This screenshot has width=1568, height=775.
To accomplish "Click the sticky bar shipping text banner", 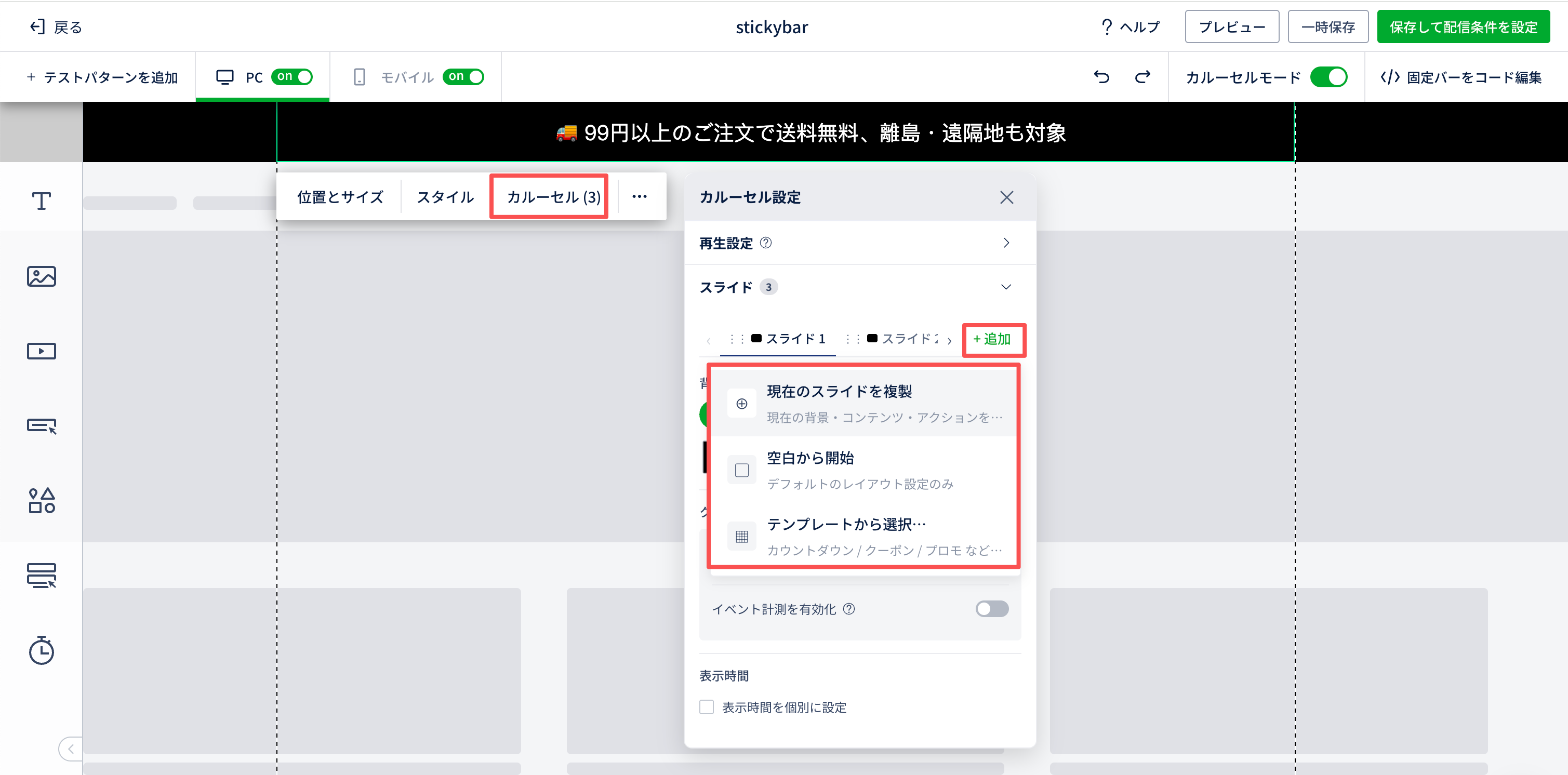I will [x=811, y=133].
